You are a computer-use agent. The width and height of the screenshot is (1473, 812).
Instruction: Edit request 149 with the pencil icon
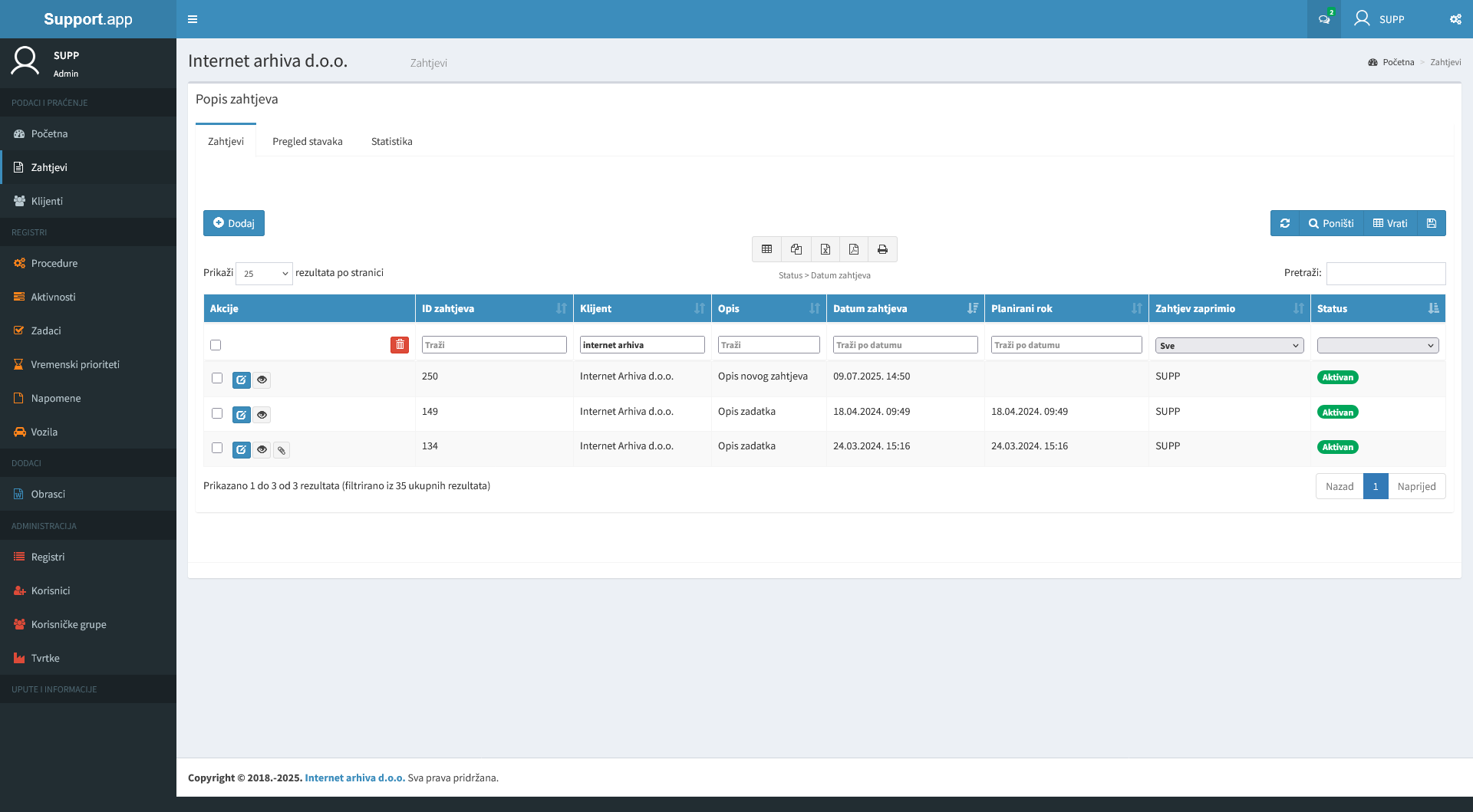pyautogui.click(x=242, y=415)
